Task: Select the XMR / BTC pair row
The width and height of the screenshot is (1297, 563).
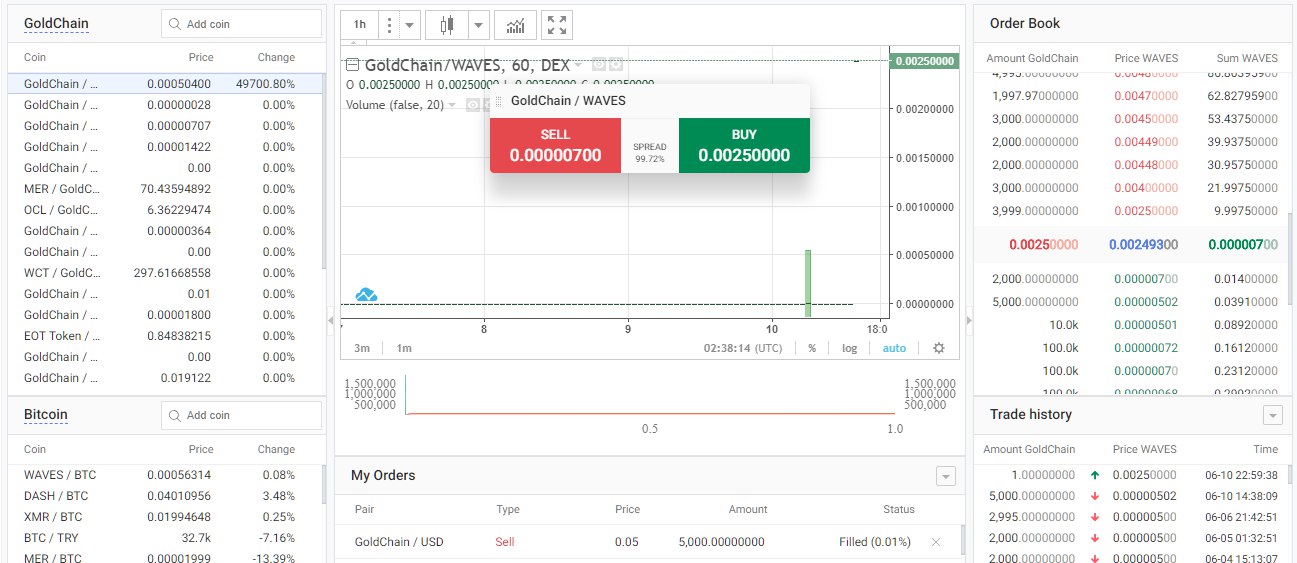Action: [165, 517]
